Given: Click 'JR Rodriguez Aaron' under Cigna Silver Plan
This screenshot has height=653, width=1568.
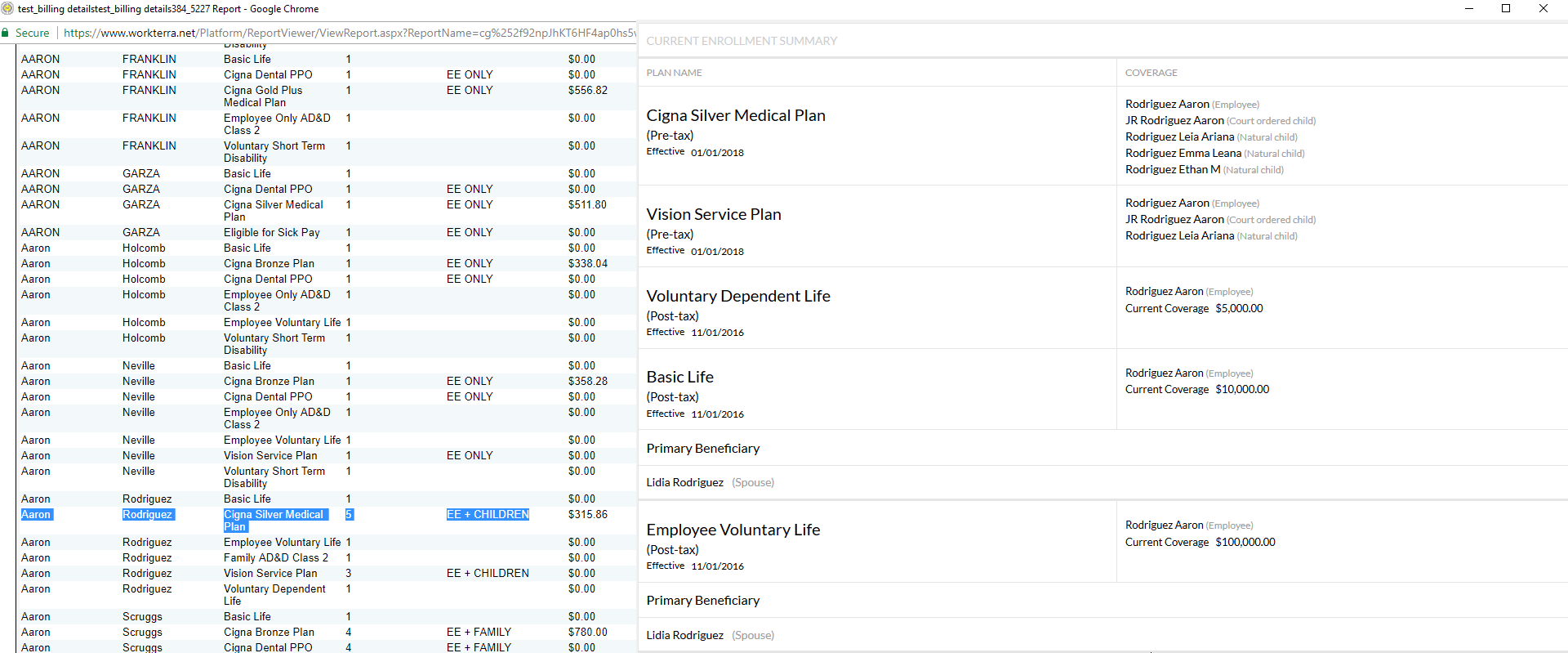Looking at the screenshot, I should click(1174, 120).
